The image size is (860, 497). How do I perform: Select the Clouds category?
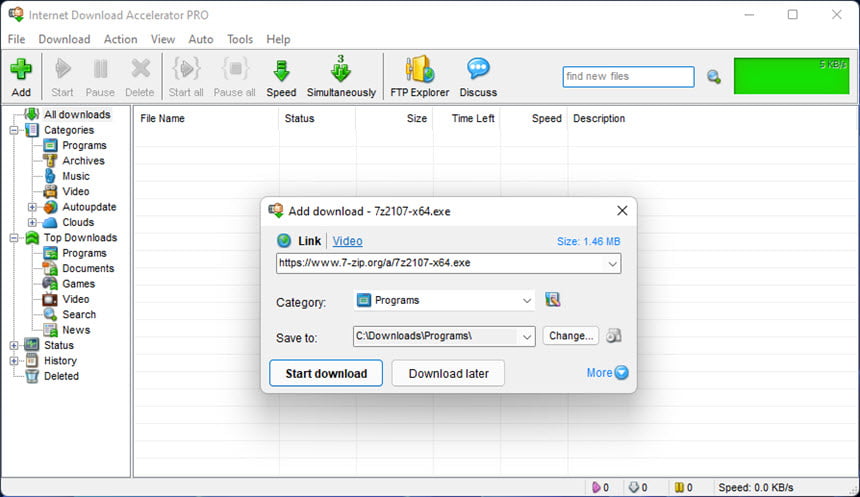[x=78, y=222]
